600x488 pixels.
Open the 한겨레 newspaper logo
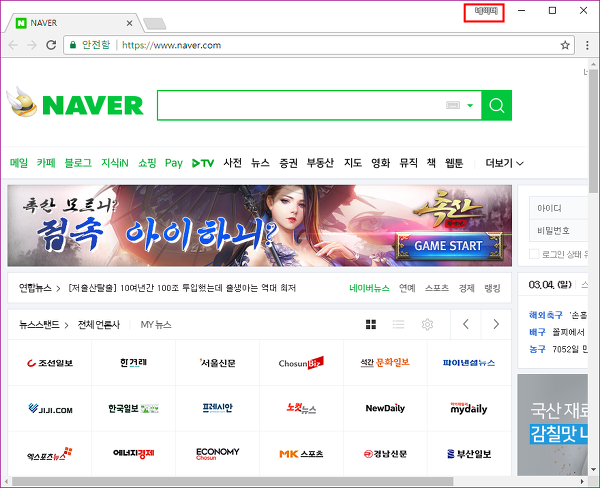tap(133, 362)
